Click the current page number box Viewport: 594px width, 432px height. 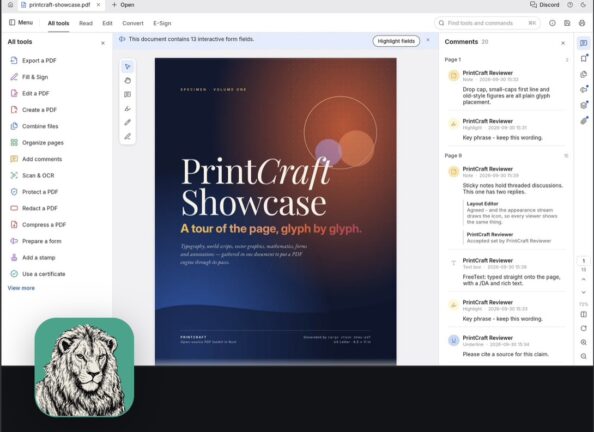[x=583, y=261]
